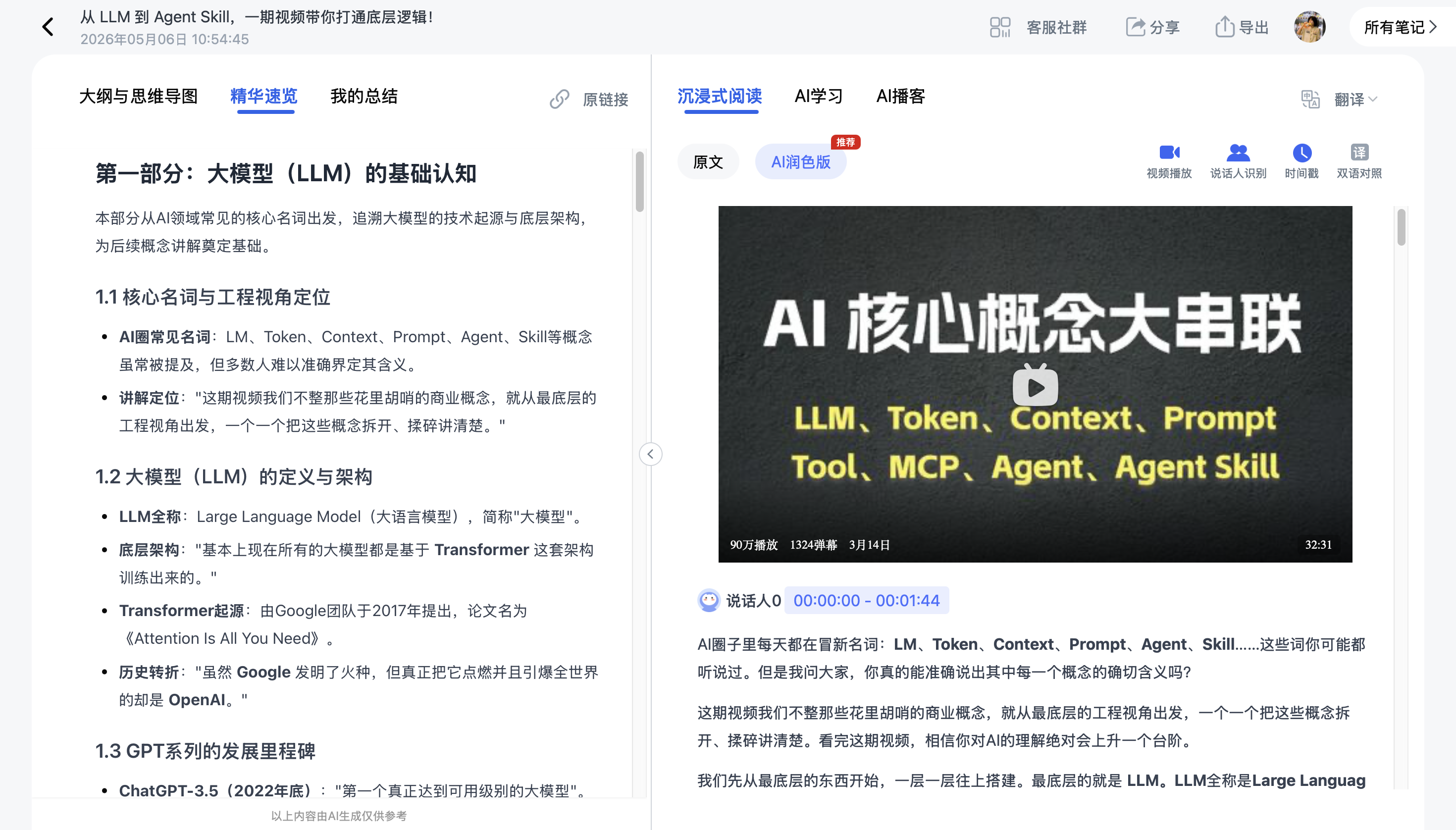Select the AI润色版 version button

800,162
